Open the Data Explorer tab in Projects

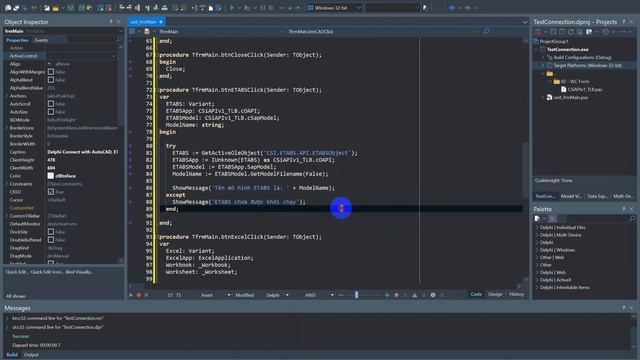[x=597, y=196]
